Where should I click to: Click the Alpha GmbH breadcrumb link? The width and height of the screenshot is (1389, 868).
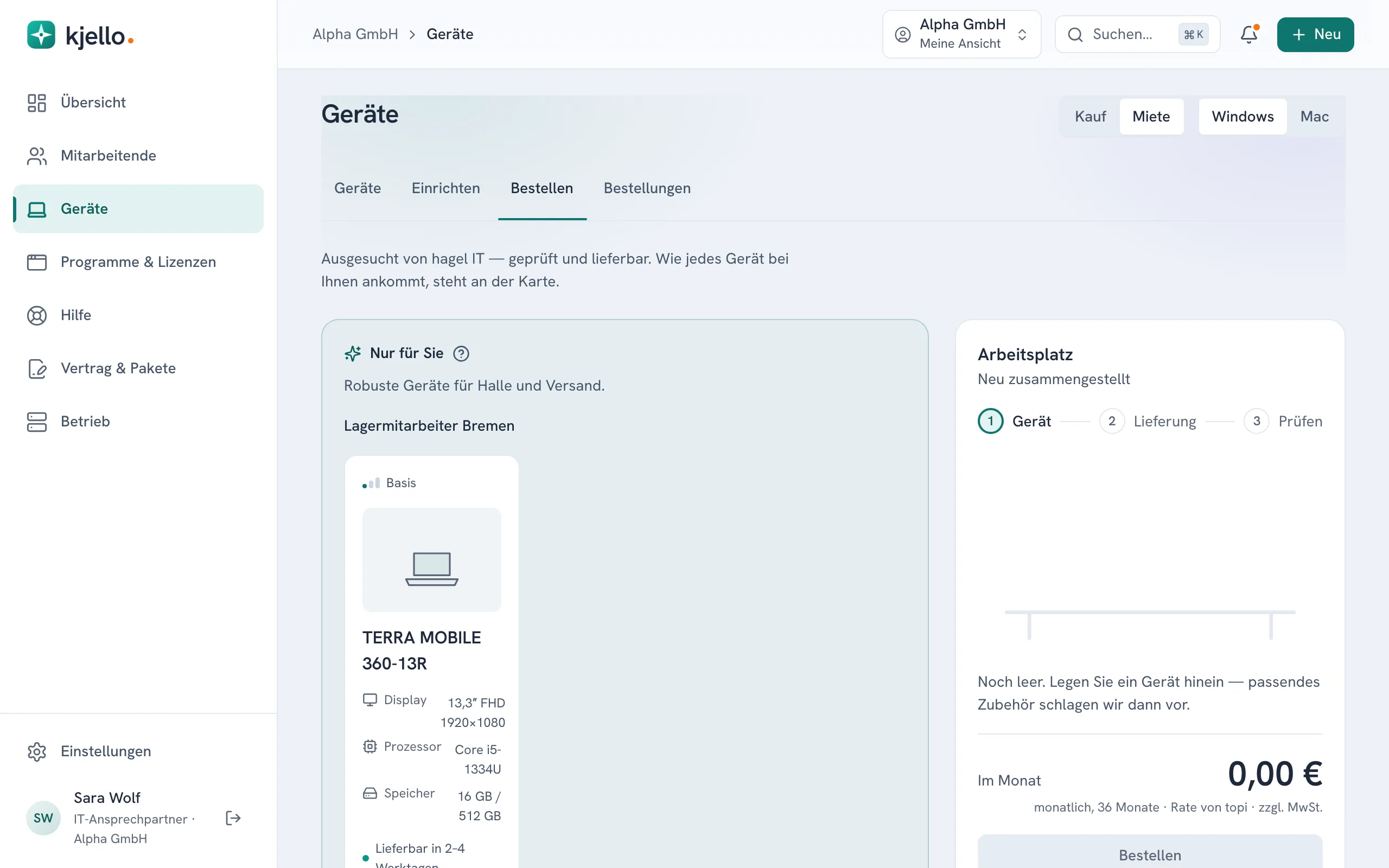pos(355,34)
